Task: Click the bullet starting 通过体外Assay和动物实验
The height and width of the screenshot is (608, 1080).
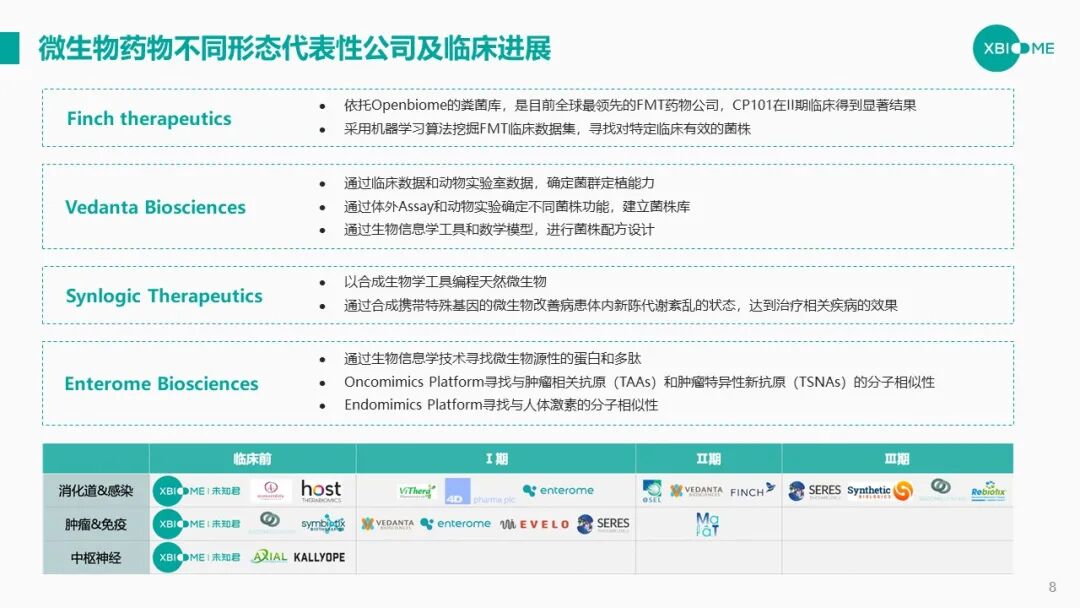Action: pos(517,207)
